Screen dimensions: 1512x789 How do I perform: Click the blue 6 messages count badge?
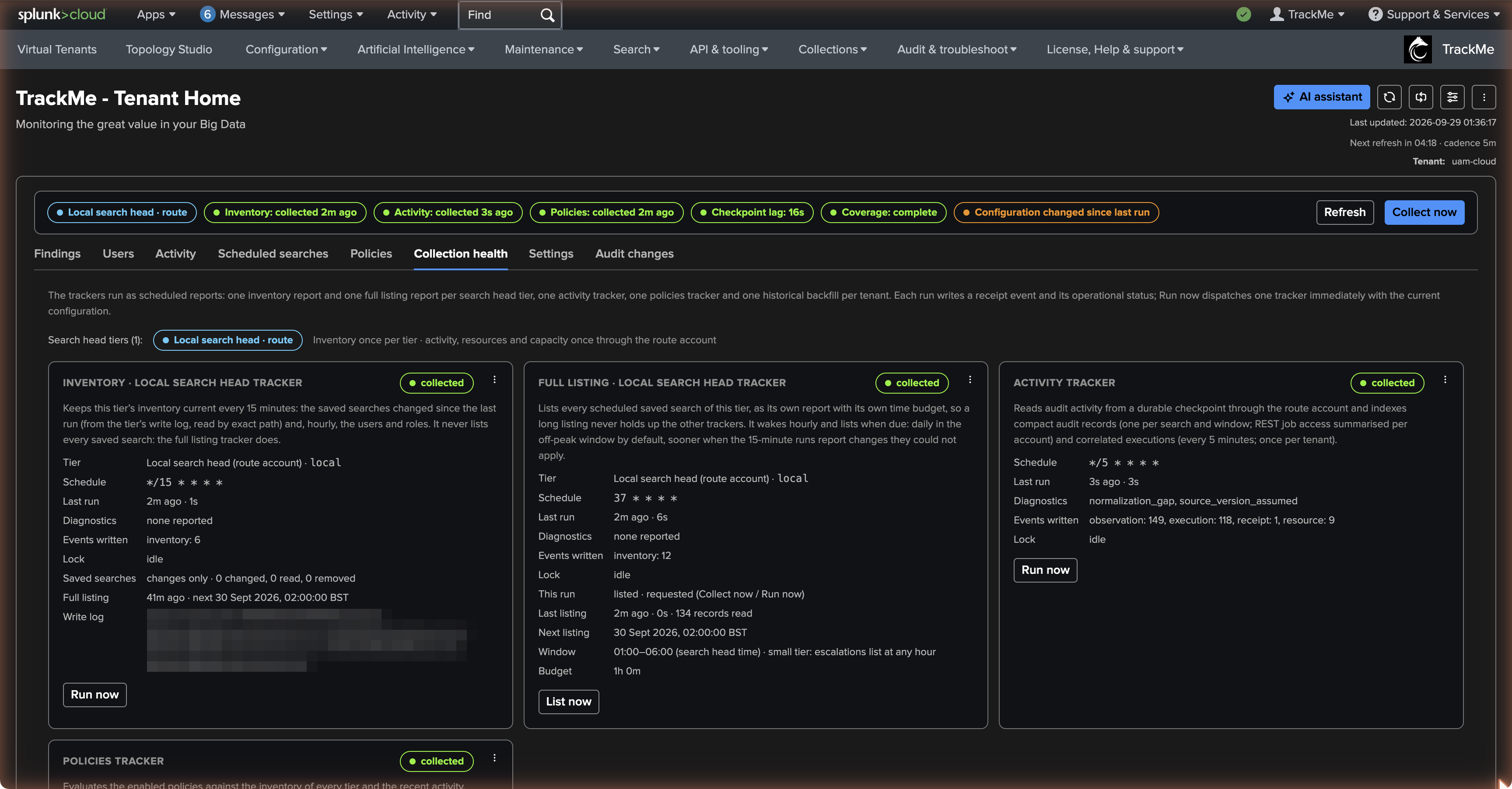pyautogui.click(x=206, y=15)
